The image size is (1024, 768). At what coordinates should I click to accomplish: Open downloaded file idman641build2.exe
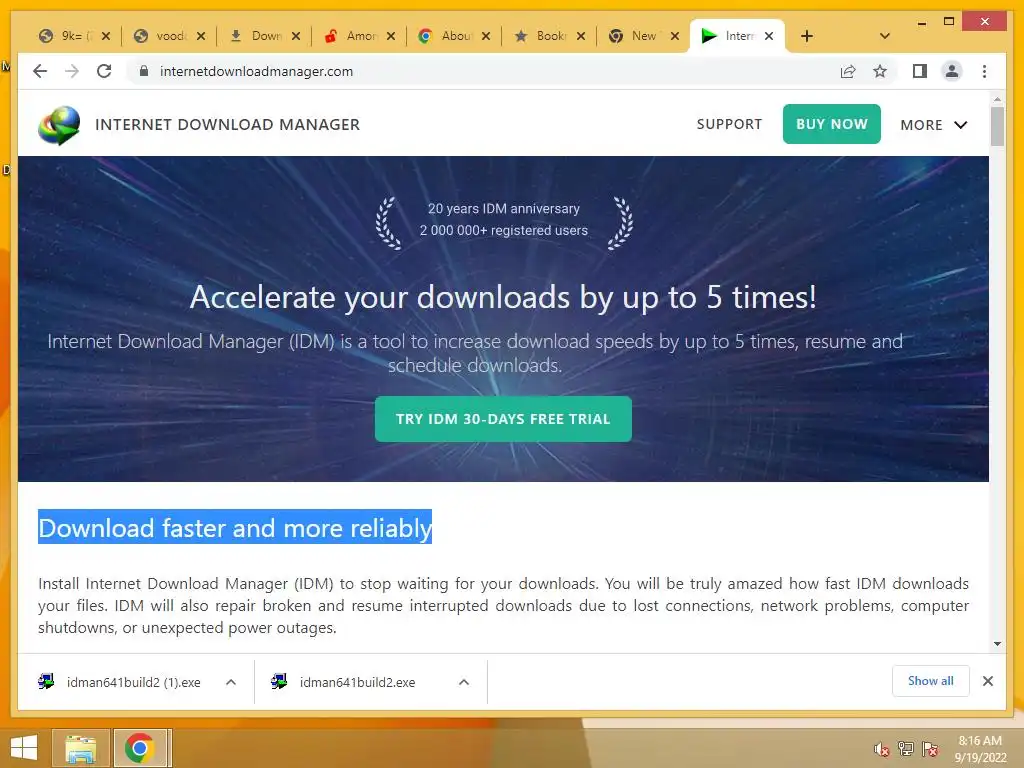[357, 682]
